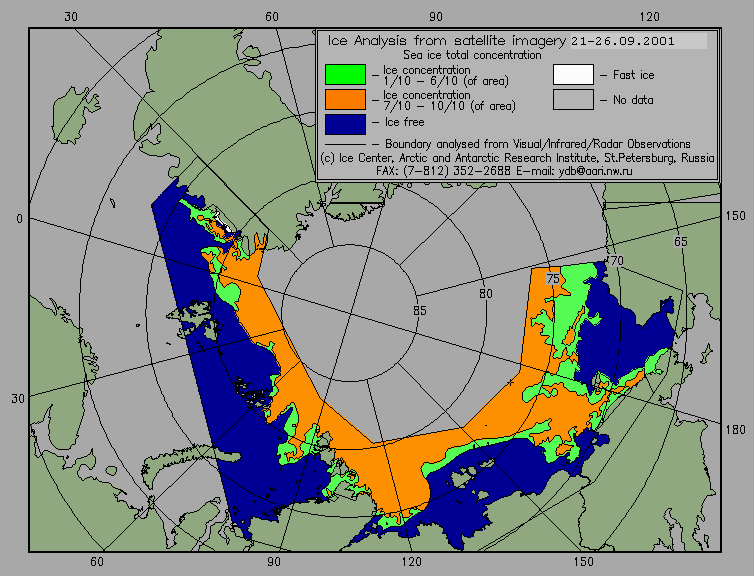The height and width of the screenshot is (576, 754).
Task: Click the white Fast ice legend swatch
Action: click(573, 75)
